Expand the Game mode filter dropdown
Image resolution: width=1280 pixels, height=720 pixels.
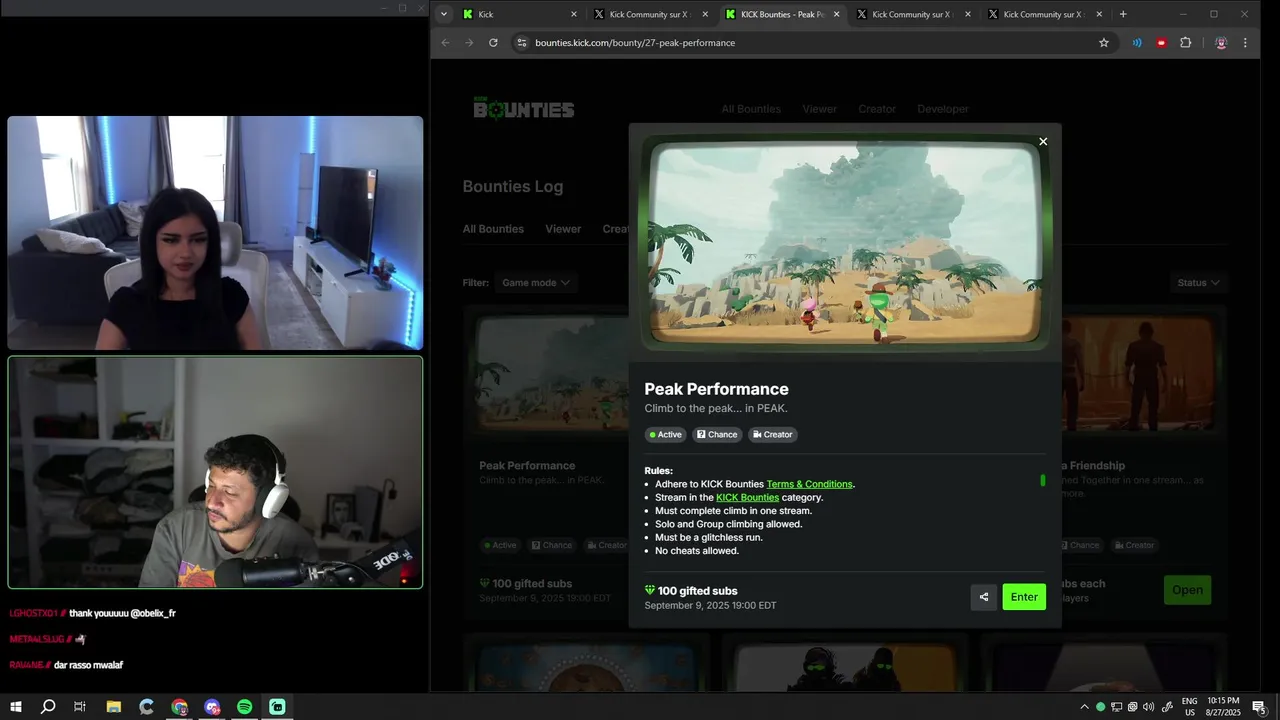(x=536, y=283)
